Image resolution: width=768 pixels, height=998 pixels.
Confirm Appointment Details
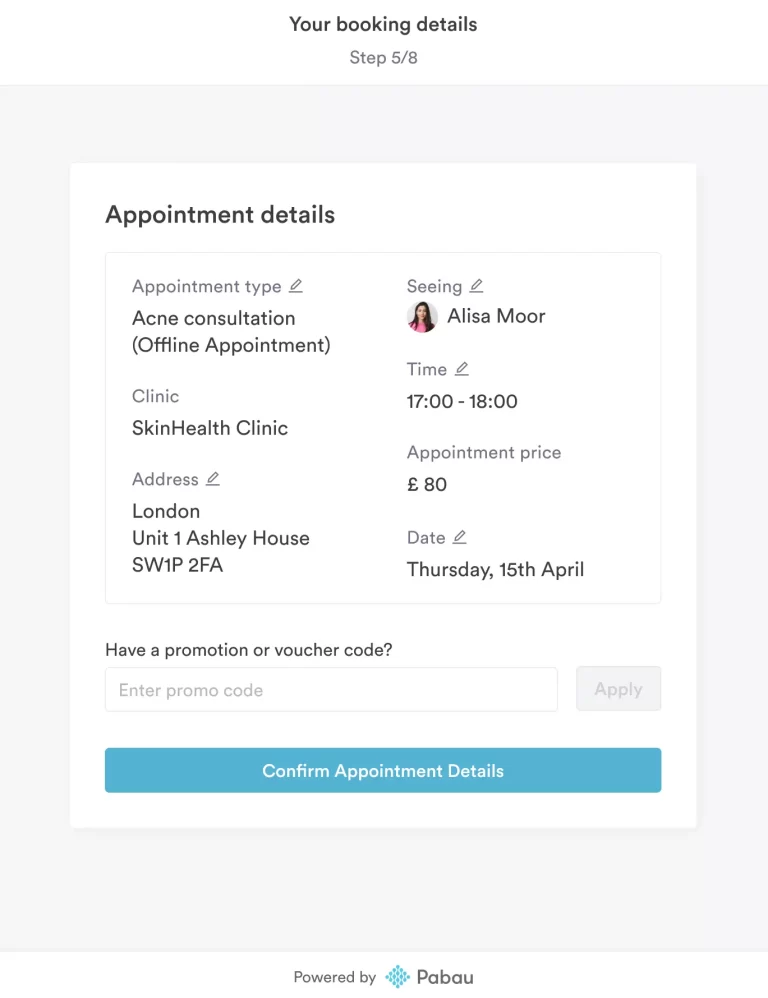(x=383, y=771)
